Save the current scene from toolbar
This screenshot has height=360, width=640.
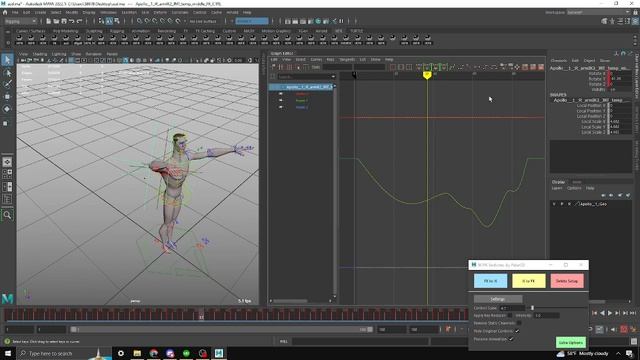click(64, 21)
